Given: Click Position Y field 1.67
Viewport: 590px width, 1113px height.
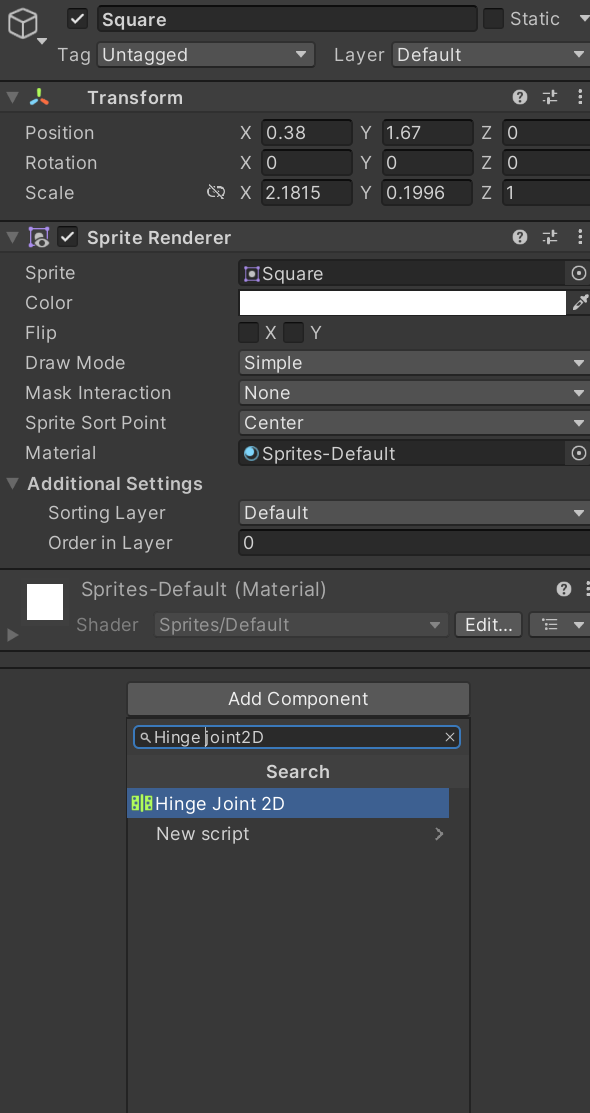Looking at the screenshot, I should tap(427, 133).
